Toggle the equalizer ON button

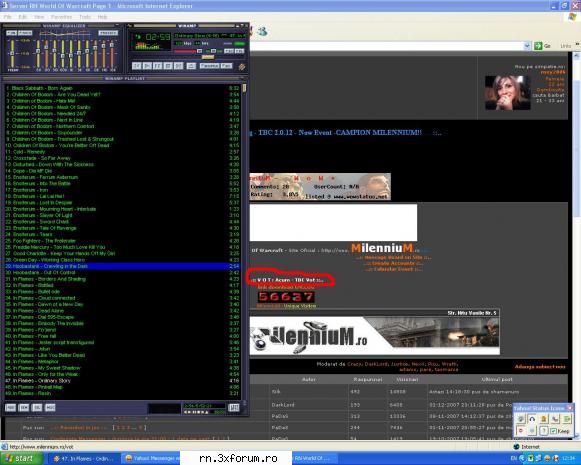[11, 33]
